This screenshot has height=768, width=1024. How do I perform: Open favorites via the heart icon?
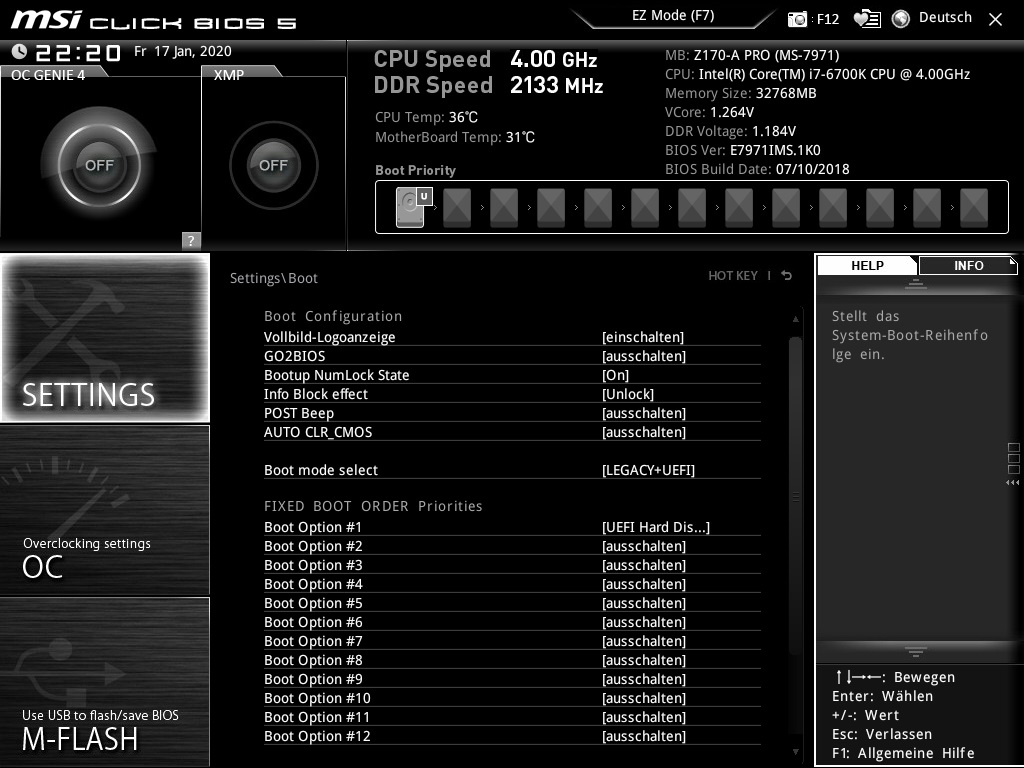click(x=867, y=19)
